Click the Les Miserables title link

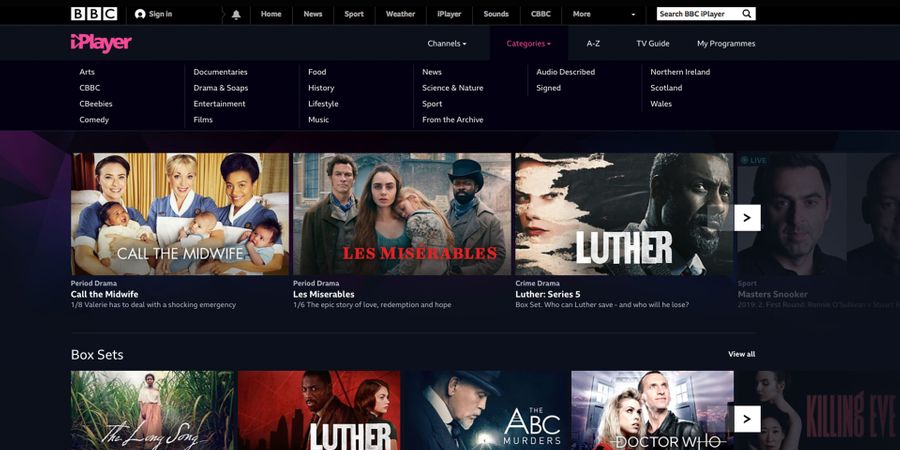(x=324, y=294)
